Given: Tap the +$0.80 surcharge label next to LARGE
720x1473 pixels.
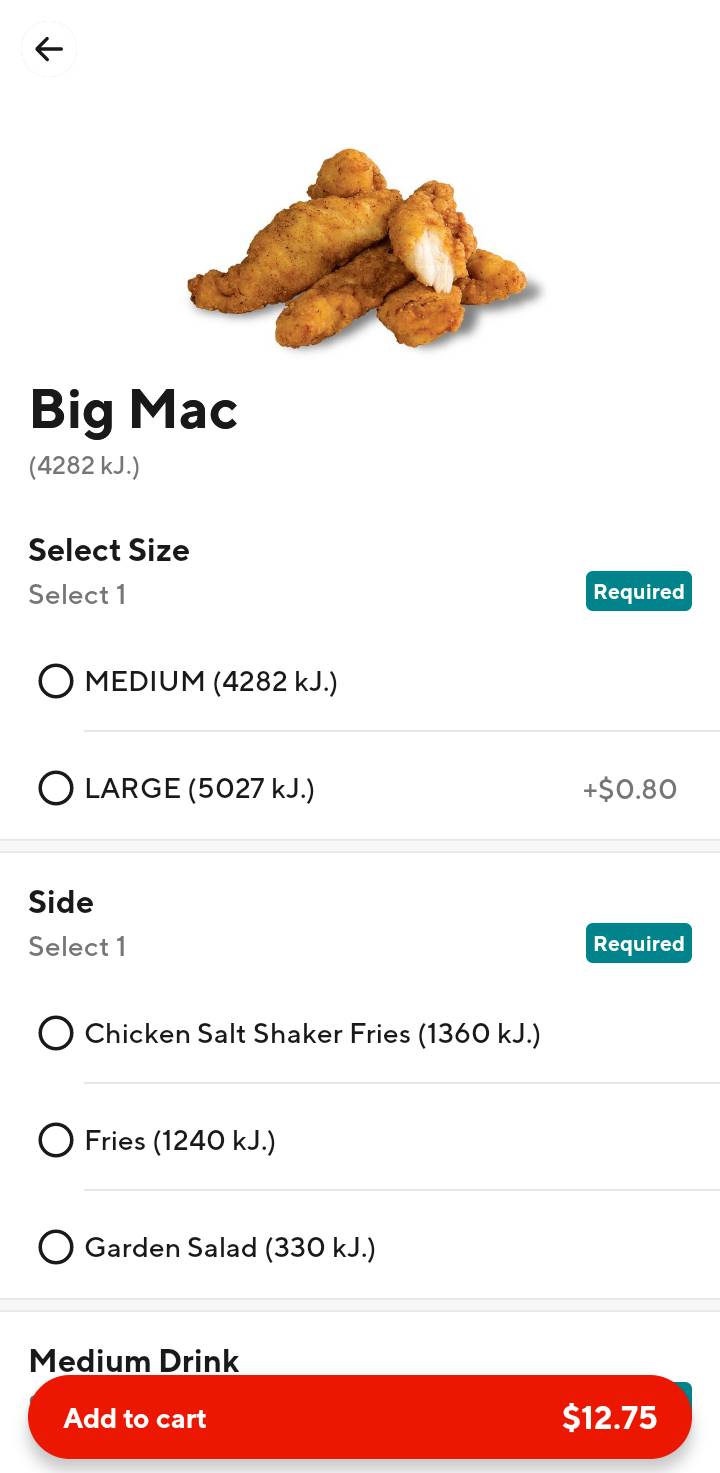Looking at the screenshot, I should [629, 788].
